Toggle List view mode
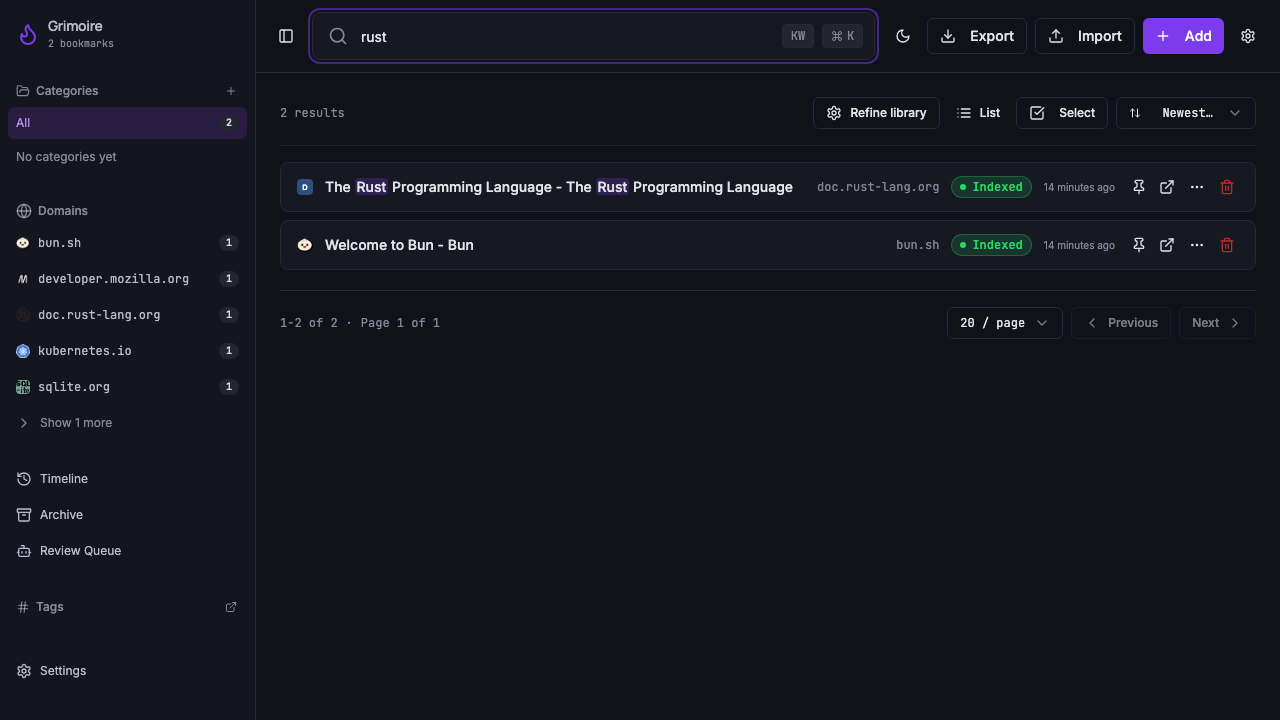 [978, 113]
